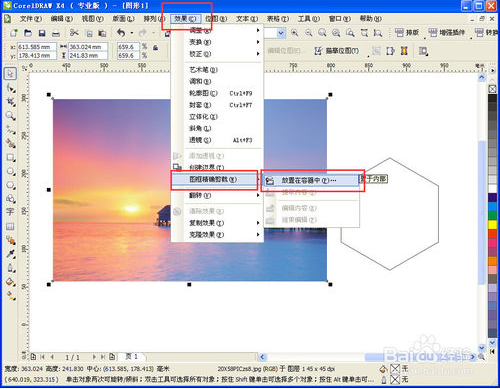Viewport: 500px width, 389px height.
Task: Click the Print icon
Action: [56, 33]
